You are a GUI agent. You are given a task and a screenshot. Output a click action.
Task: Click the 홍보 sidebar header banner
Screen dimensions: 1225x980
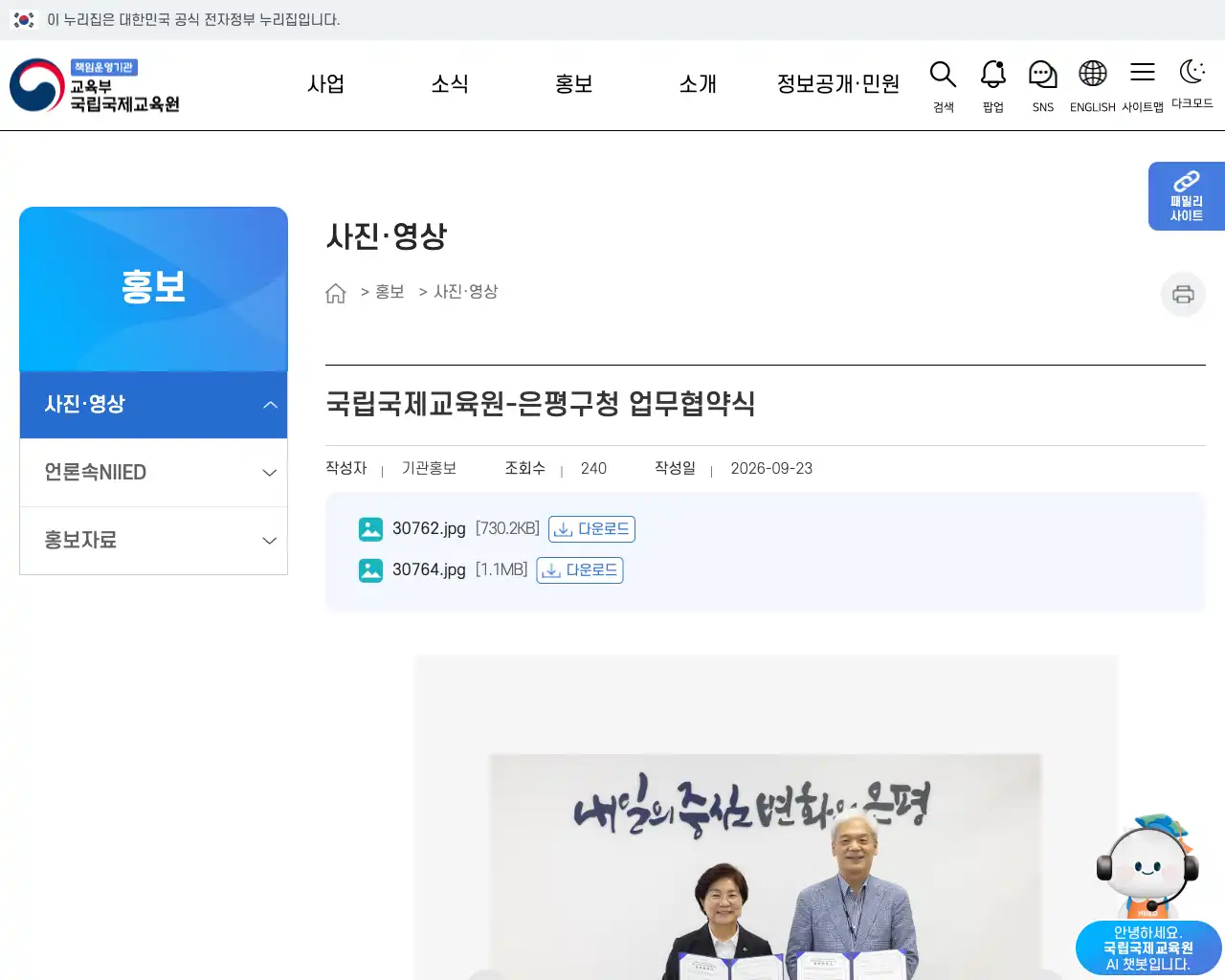[153, 289]
